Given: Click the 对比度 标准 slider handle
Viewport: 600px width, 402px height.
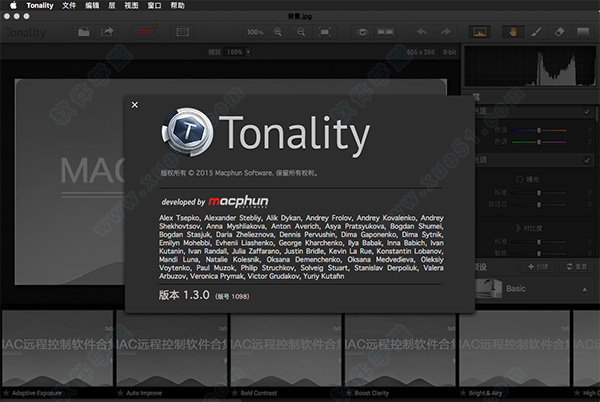Looking at the screenshot, I should click(539, 242).
